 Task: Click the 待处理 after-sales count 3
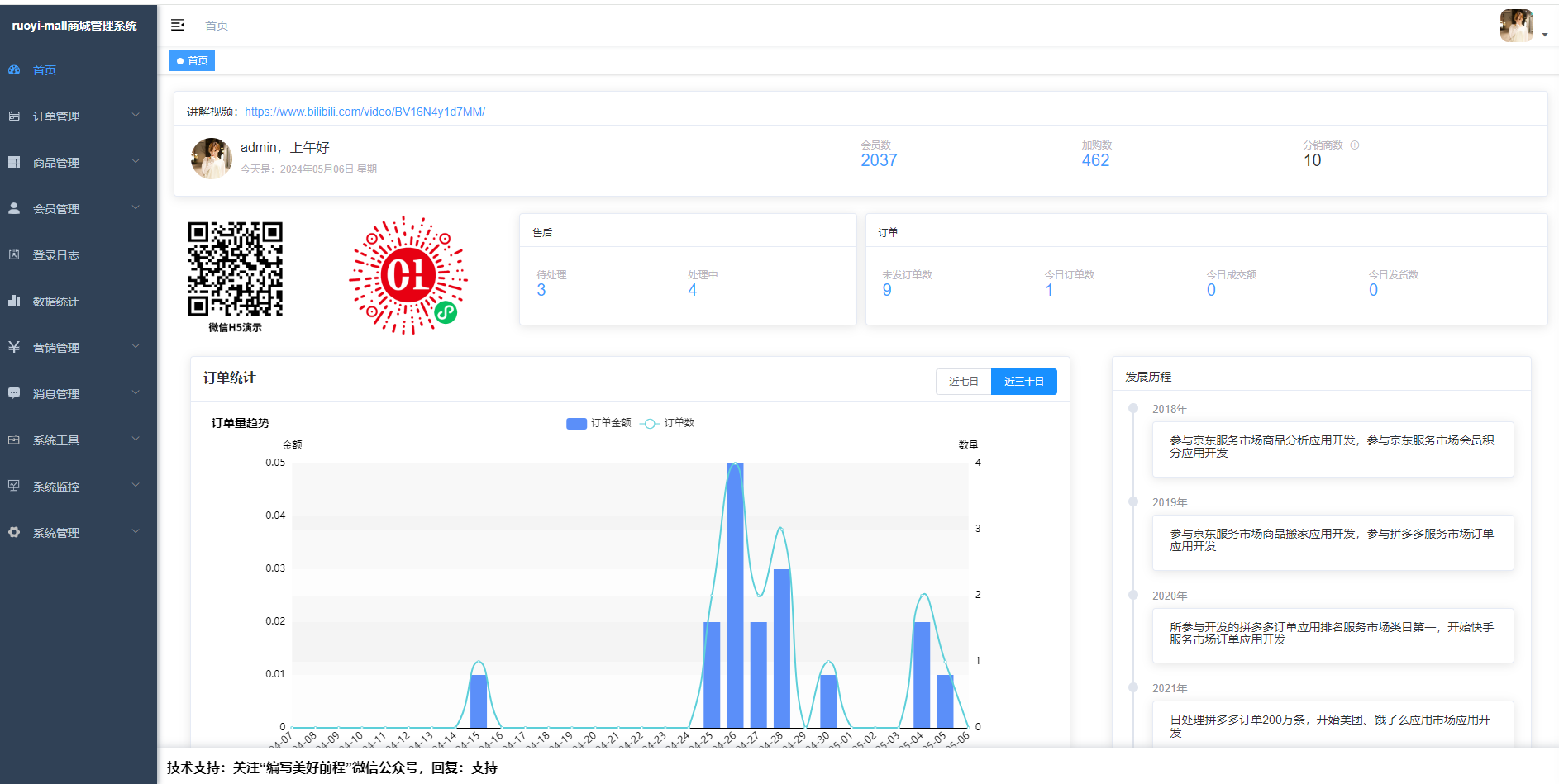pos(541,290)
